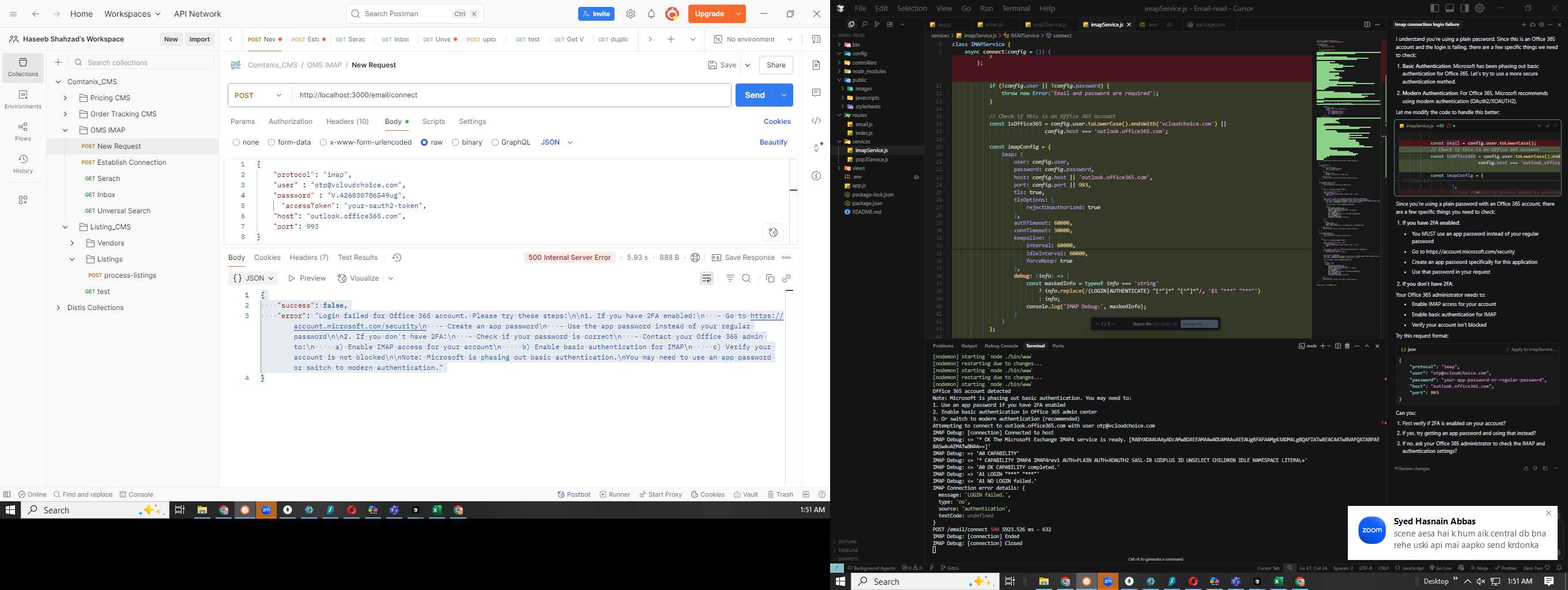The image size is (1568, 590).
Task: Expand the Pricing CMS folder
Action: point(65,98)
